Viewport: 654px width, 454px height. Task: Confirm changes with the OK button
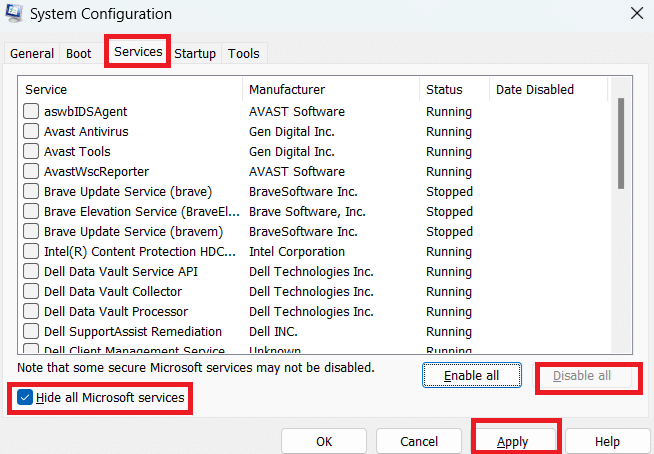coord(324,441)
